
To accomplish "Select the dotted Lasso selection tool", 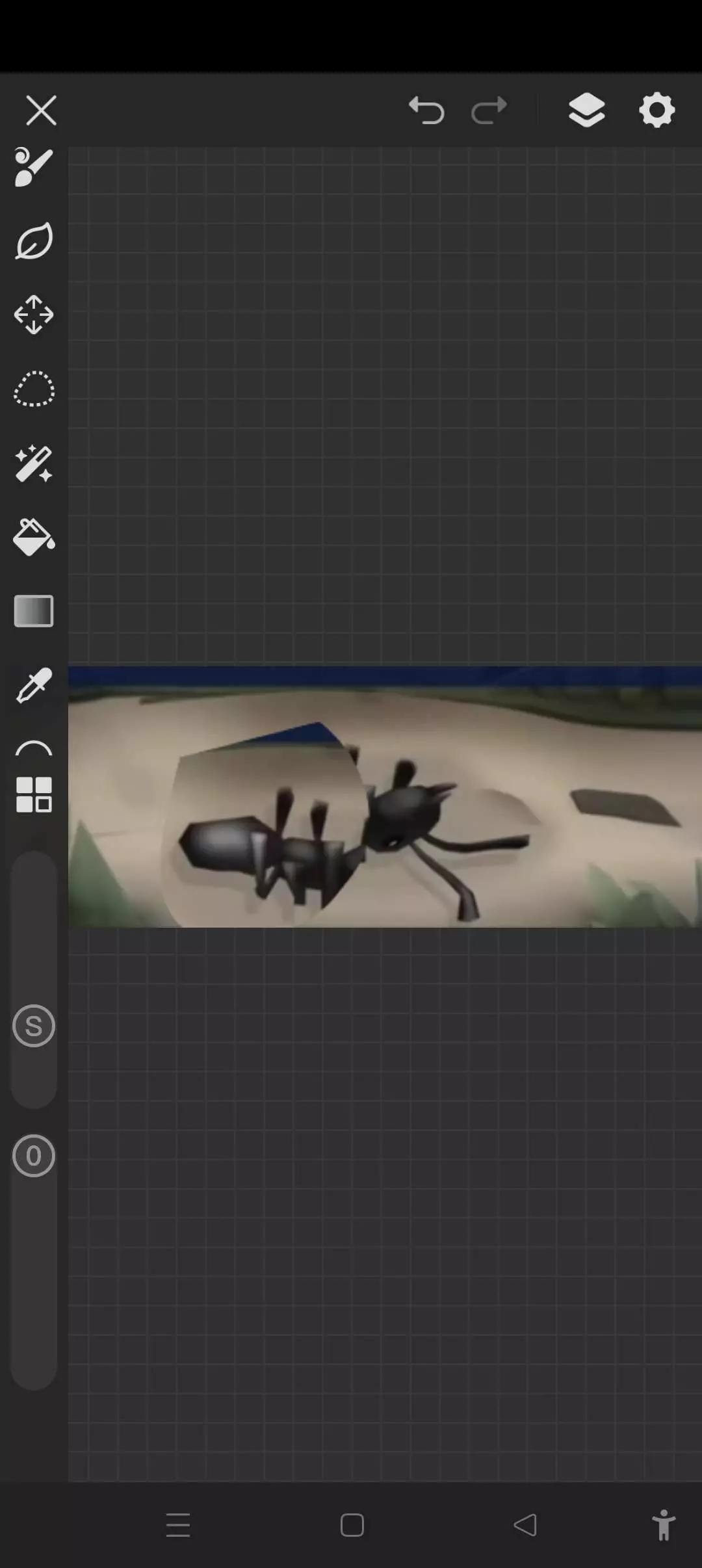I will pyautogui.click(x=34, y=389).
